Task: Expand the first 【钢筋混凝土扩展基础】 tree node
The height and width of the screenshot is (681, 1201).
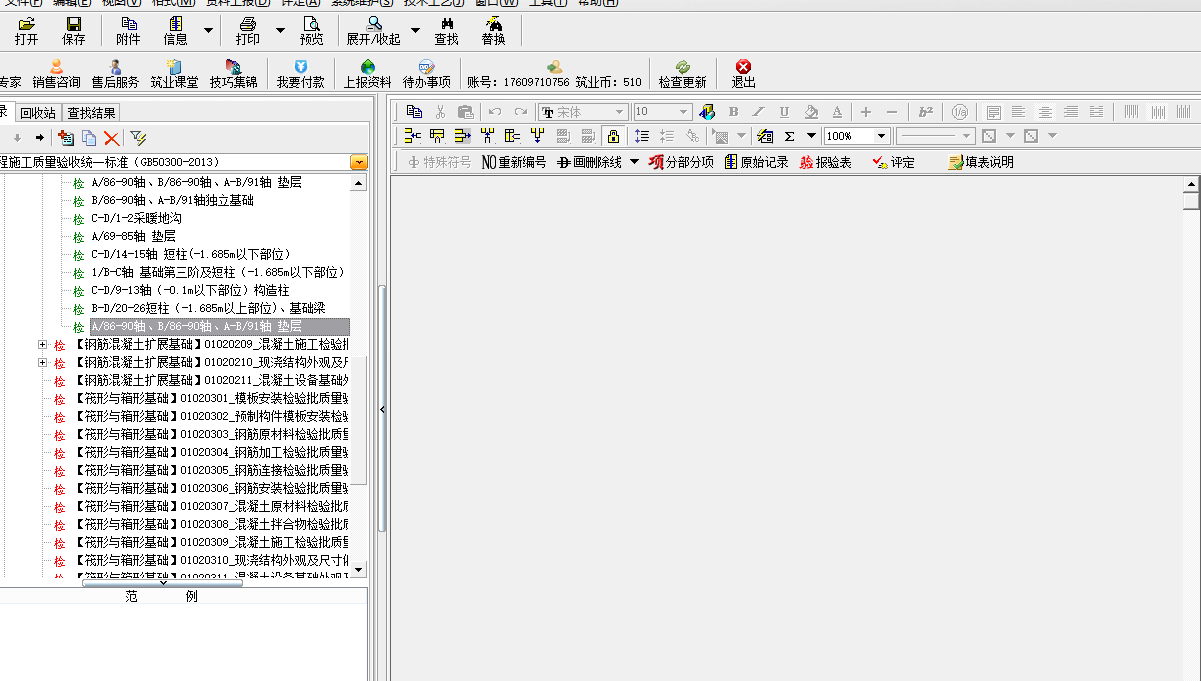Action: pos(41,344)
